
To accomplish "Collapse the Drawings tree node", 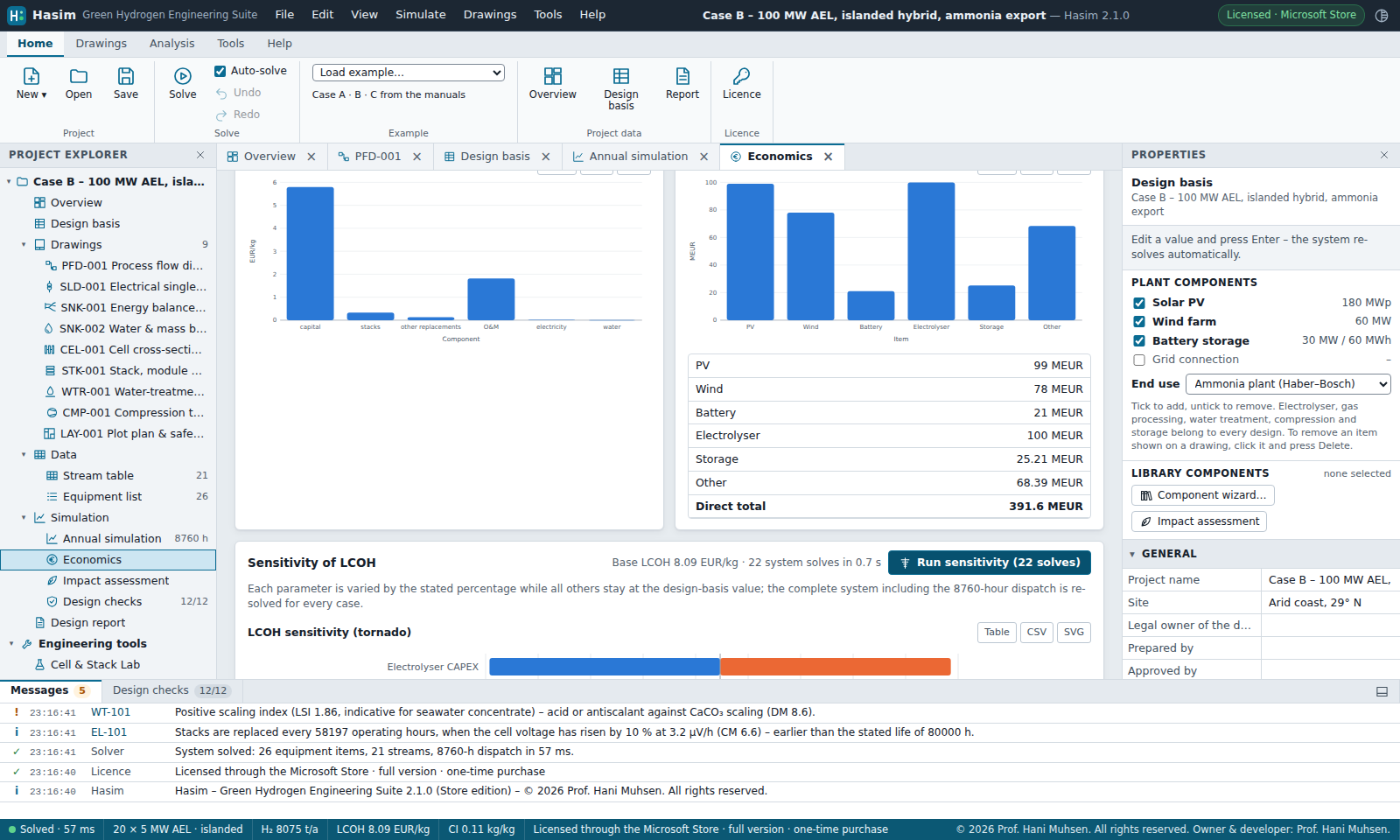I will [24, 245].
